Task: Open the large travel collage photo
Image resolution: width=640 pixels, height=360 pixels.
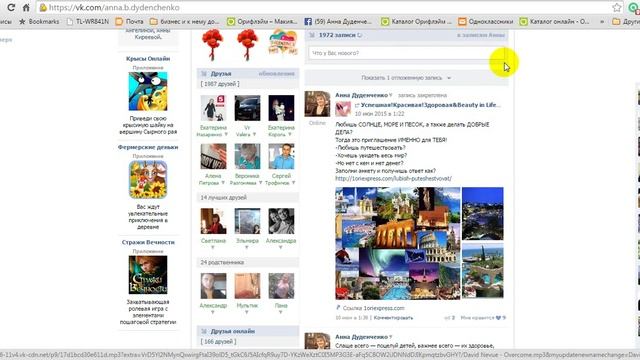Action: pyautogui.click(x=398, y=243)
